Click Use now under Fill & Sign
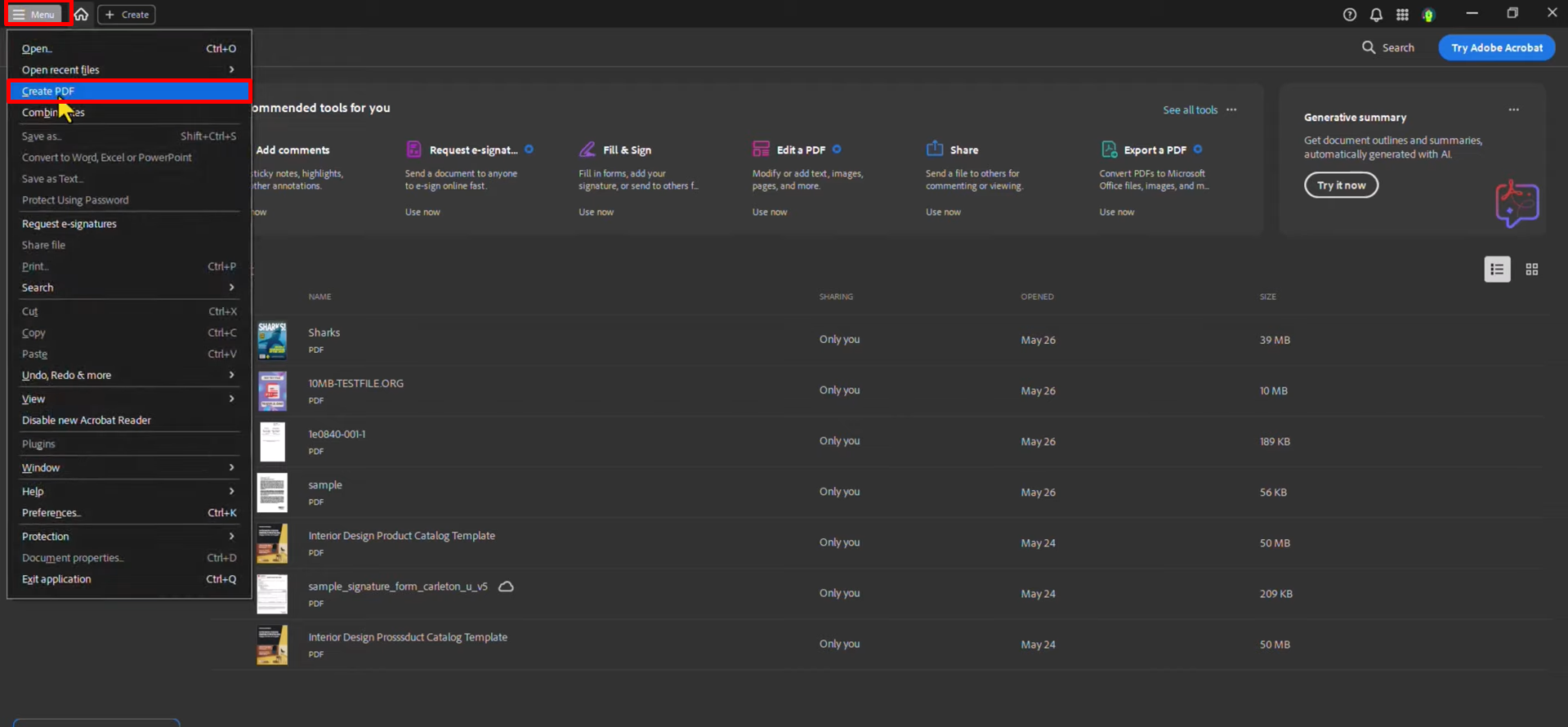The image size is (1568, 727). click(x=596, y=212)
